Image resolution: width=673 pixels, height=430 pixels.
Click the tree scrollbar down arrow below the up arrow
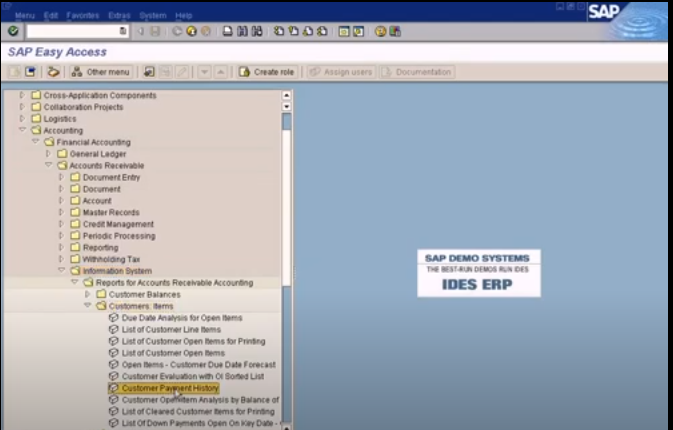point(286,106)
